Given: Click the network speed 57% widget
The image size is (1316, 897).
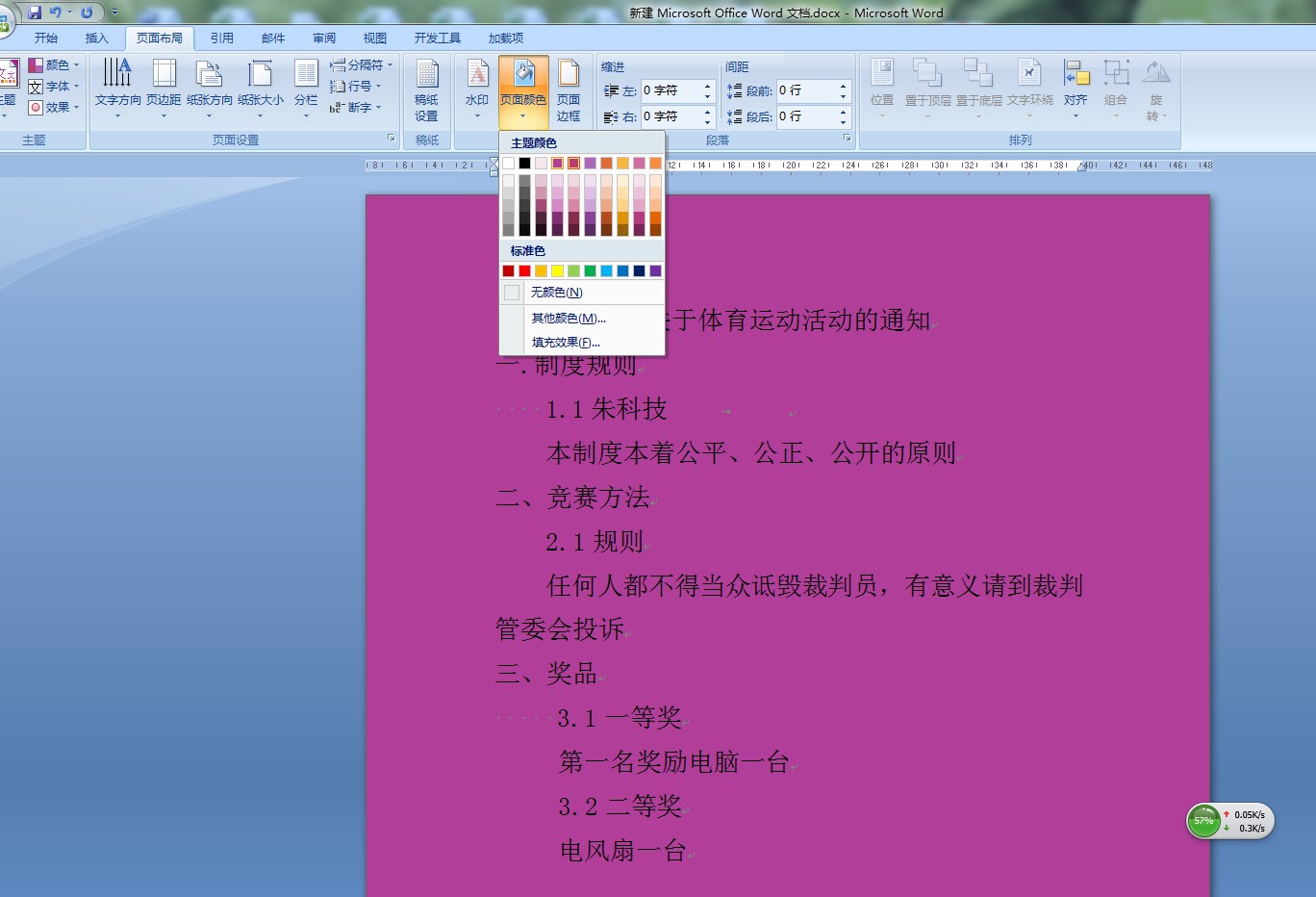Looking at the screenshot, I should pos(1230,821).
